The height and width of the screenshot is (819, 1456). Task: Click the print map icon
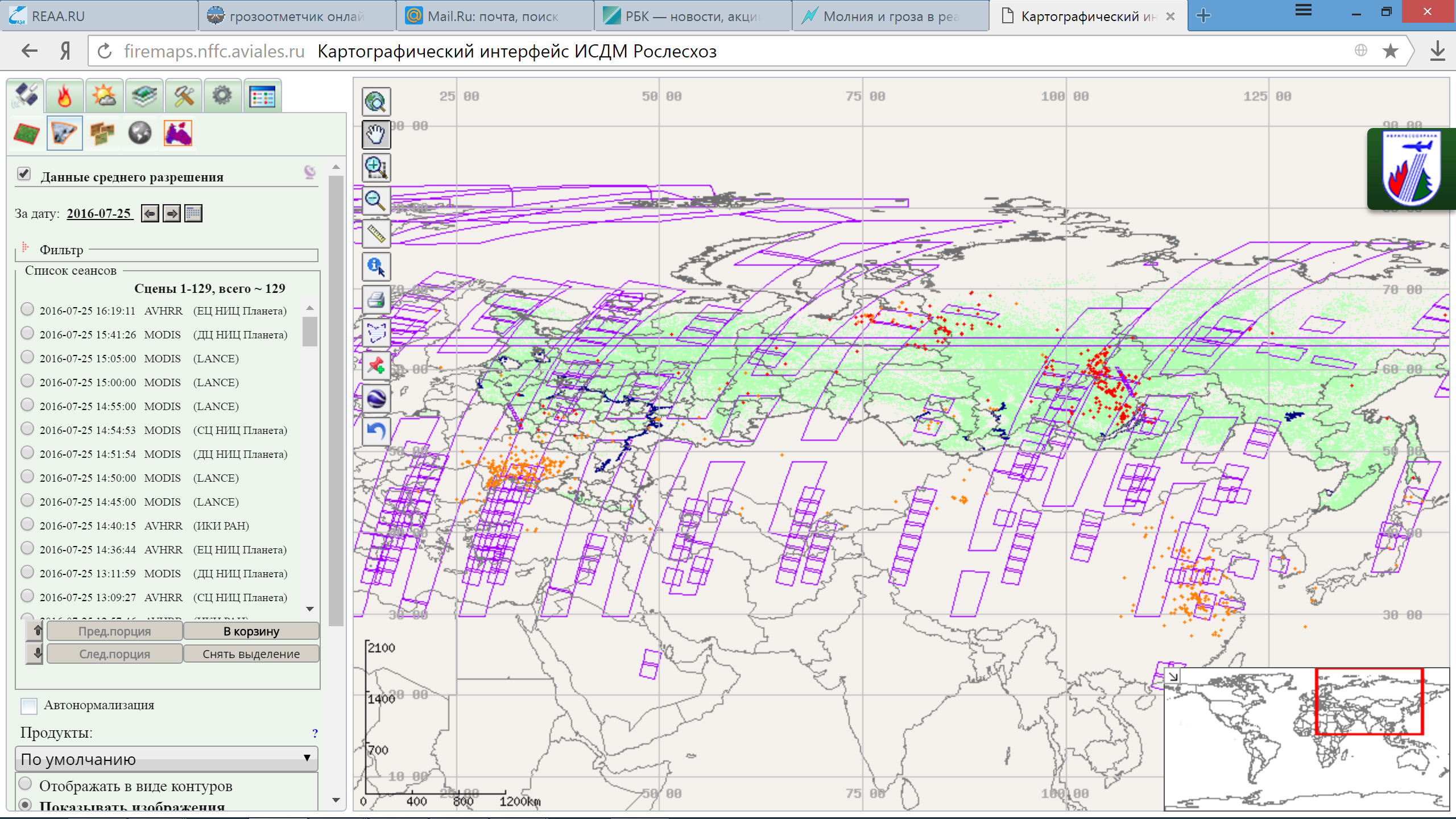376,300
